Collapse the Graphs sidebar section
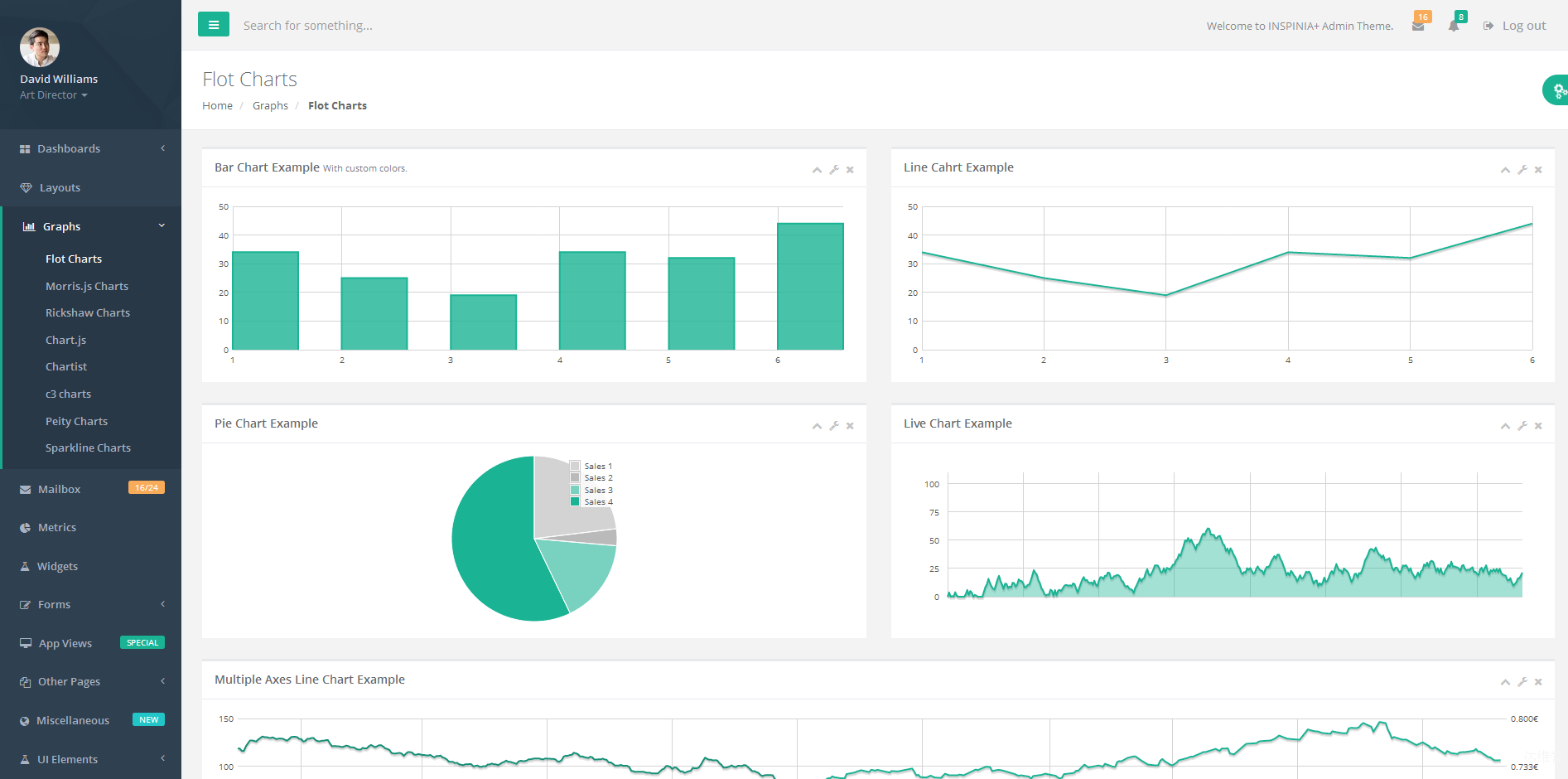 90,226
